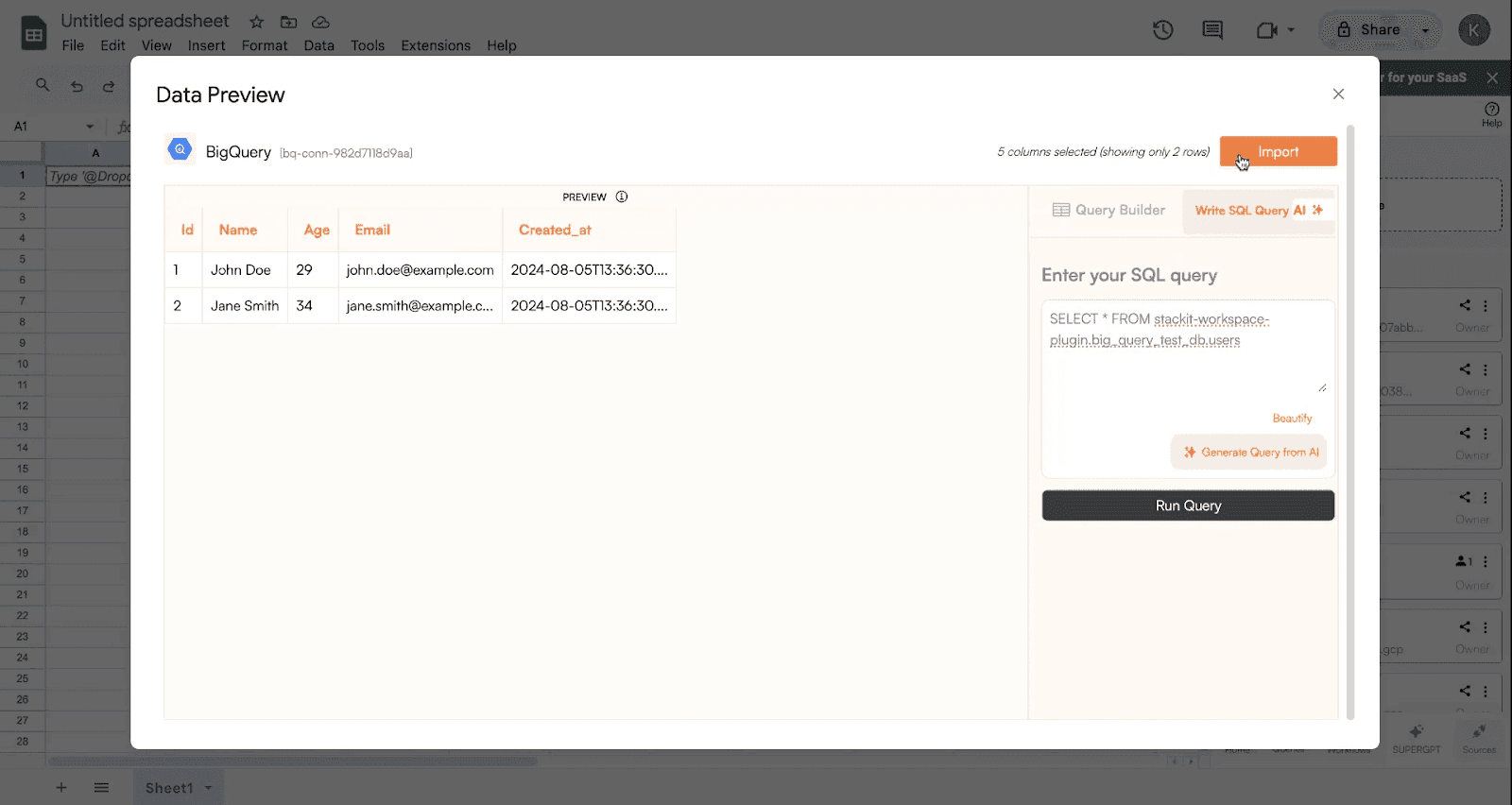The height and width of the screenshot is (805, 1512).
Task: Click the john.doe@example.com cell
Action: pos(421,270)
